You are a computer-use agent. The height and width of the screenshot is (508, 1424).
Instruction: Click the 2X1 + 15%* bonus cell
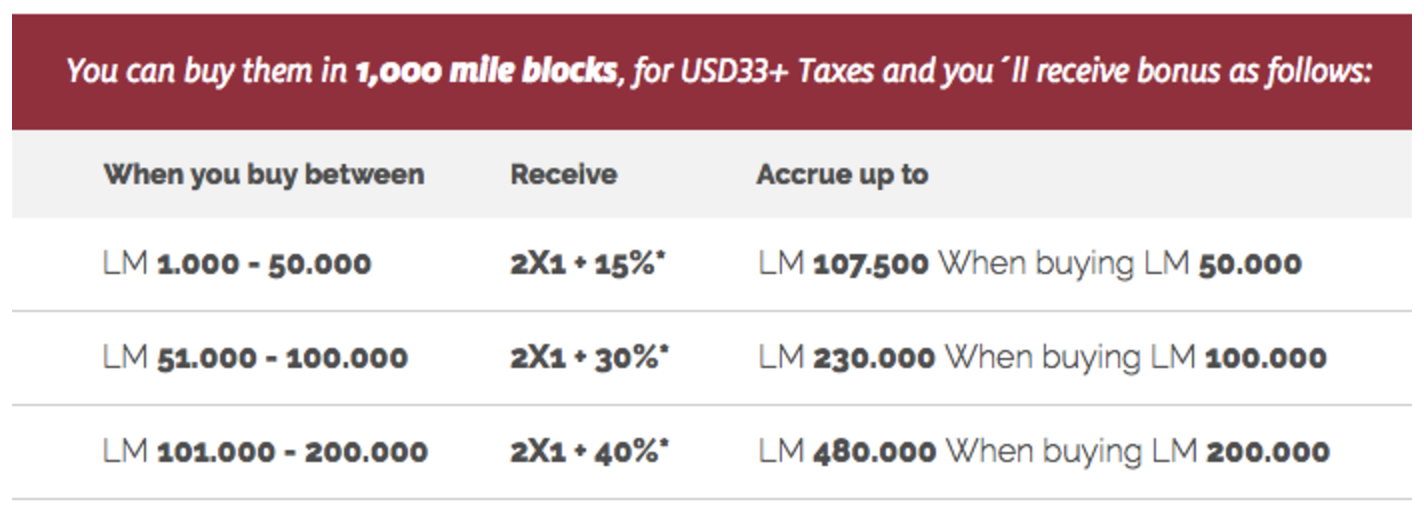tap(589, 264)
